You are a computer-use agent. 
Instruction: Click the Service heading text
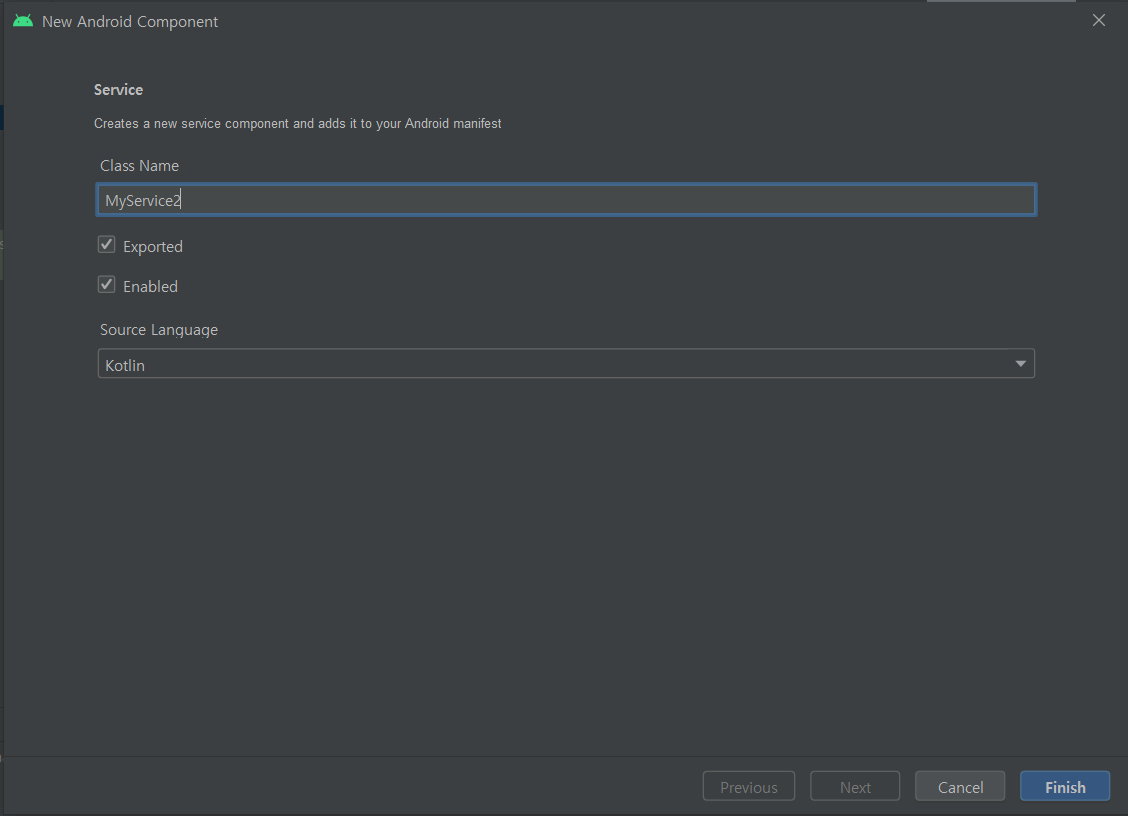[x=119, y=90]
